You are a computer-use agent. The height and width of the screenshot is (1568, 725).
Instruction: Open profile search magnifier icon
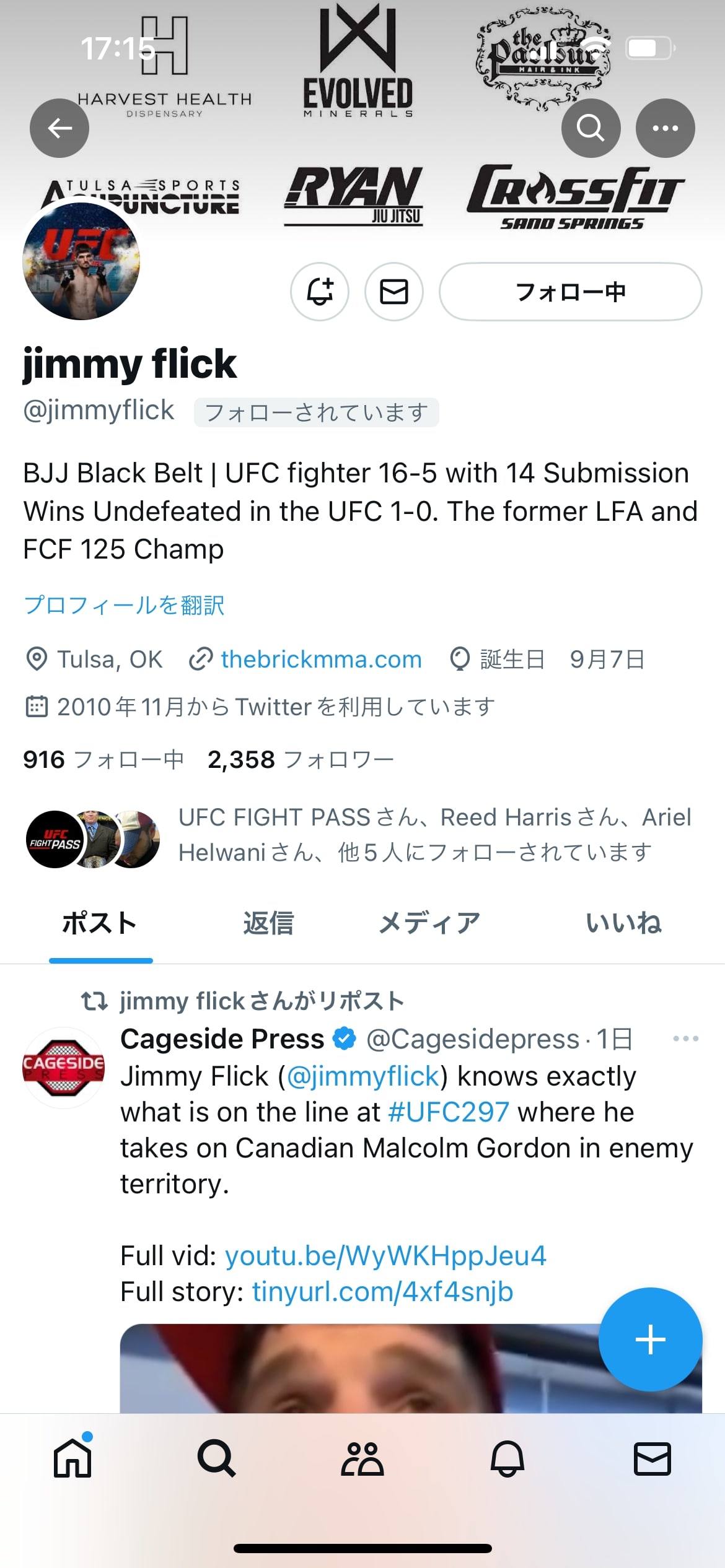591,128
